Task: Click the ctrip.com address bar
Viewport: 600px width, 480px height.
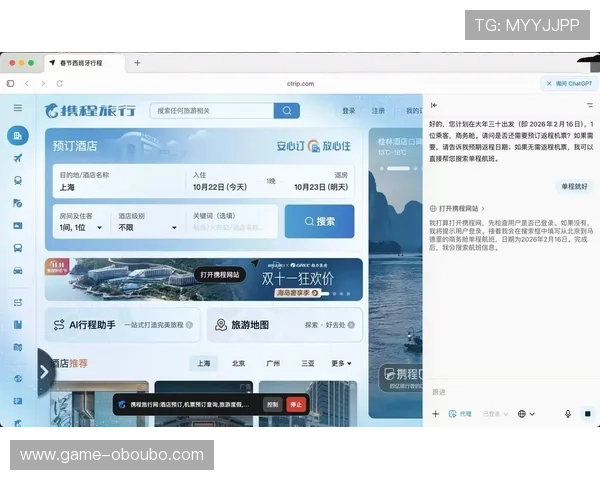Action: tap(300, 83)
